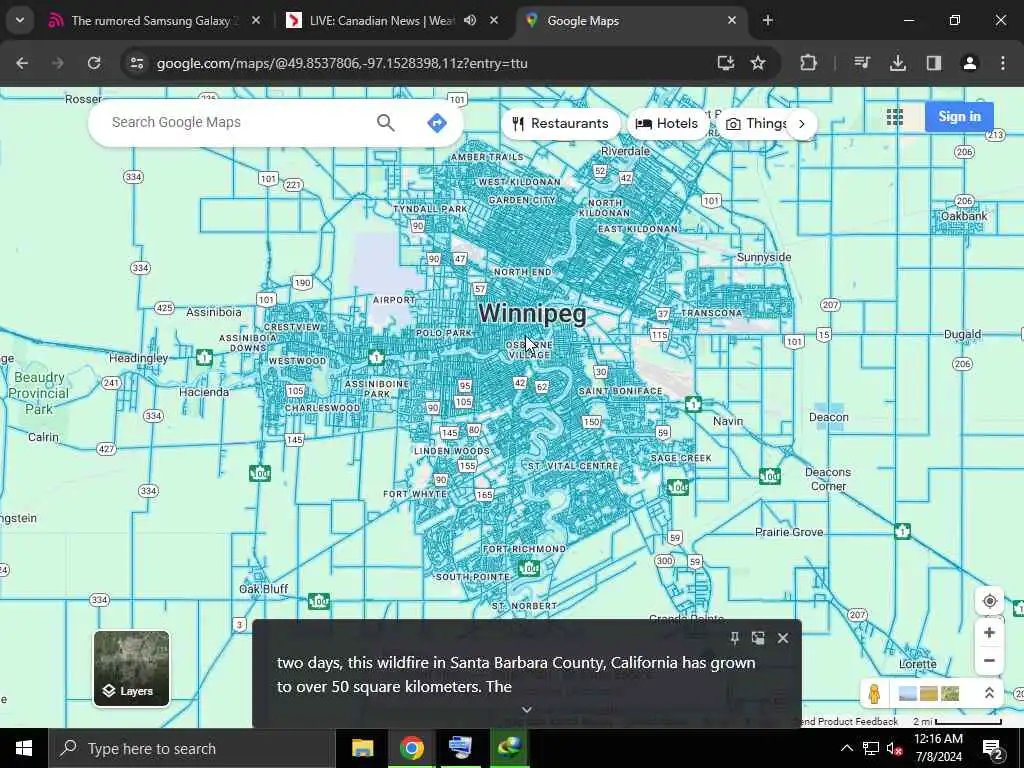
Task: Install Google Maps app icon
Action: pos(726,63)
